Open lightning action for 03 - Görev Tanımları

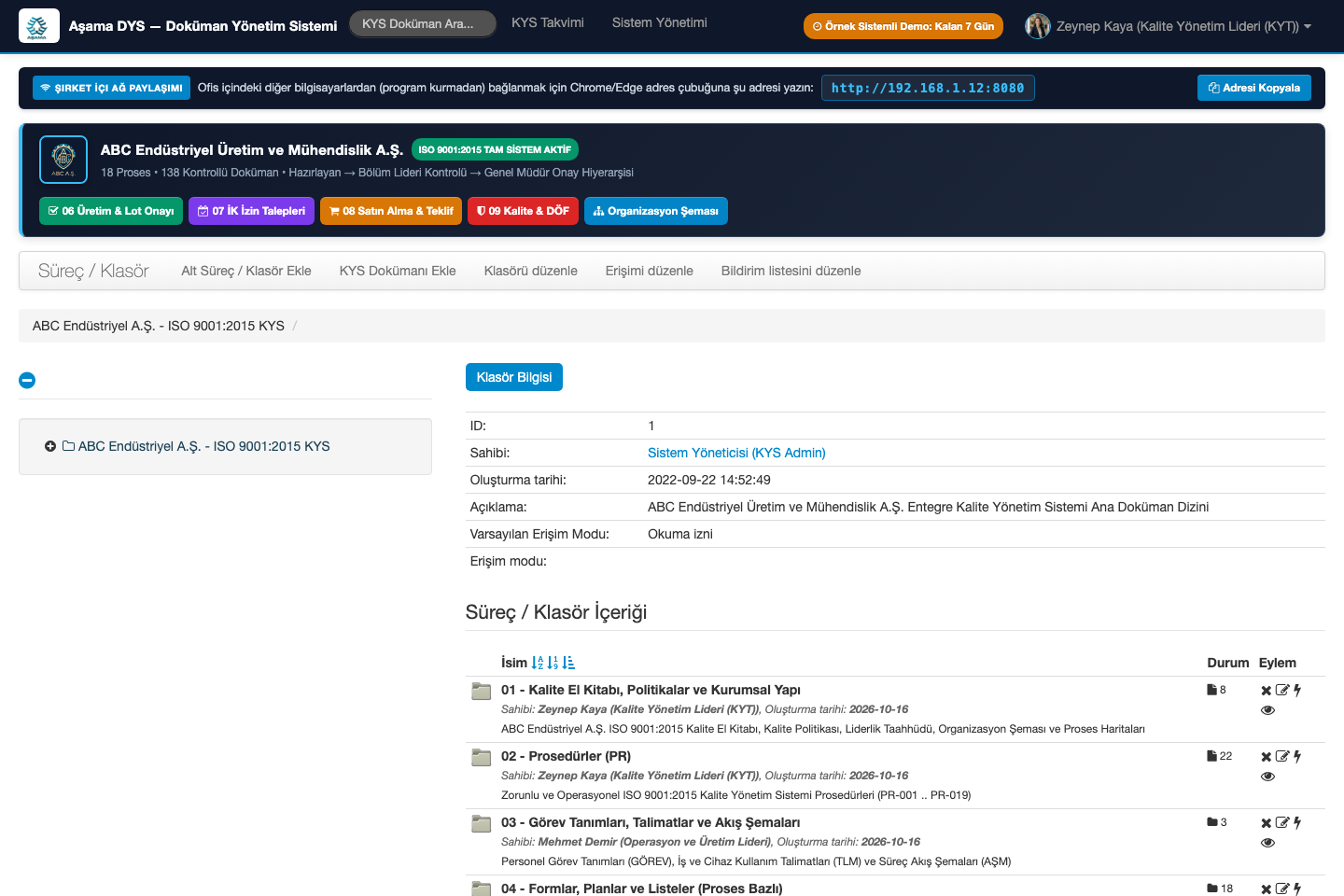click(1297, 823)
